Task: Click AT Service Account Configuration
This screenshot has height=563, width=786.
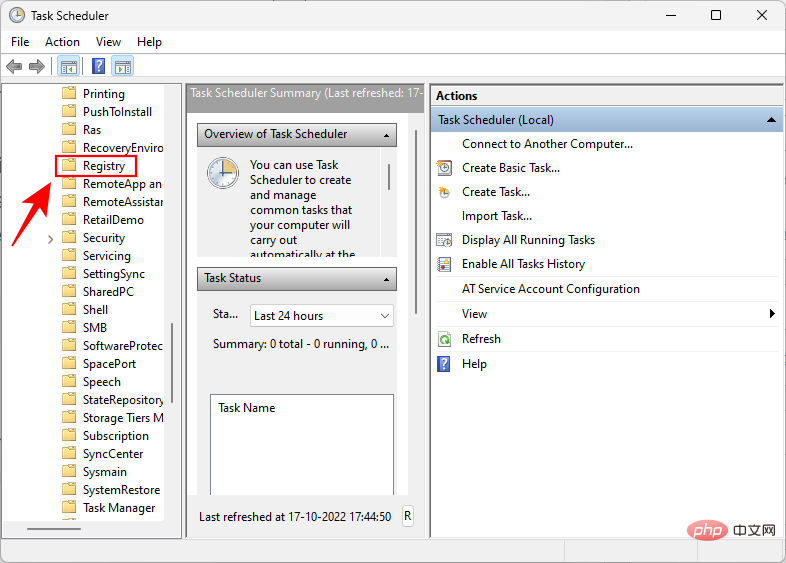Action: [x=550, y=289]
